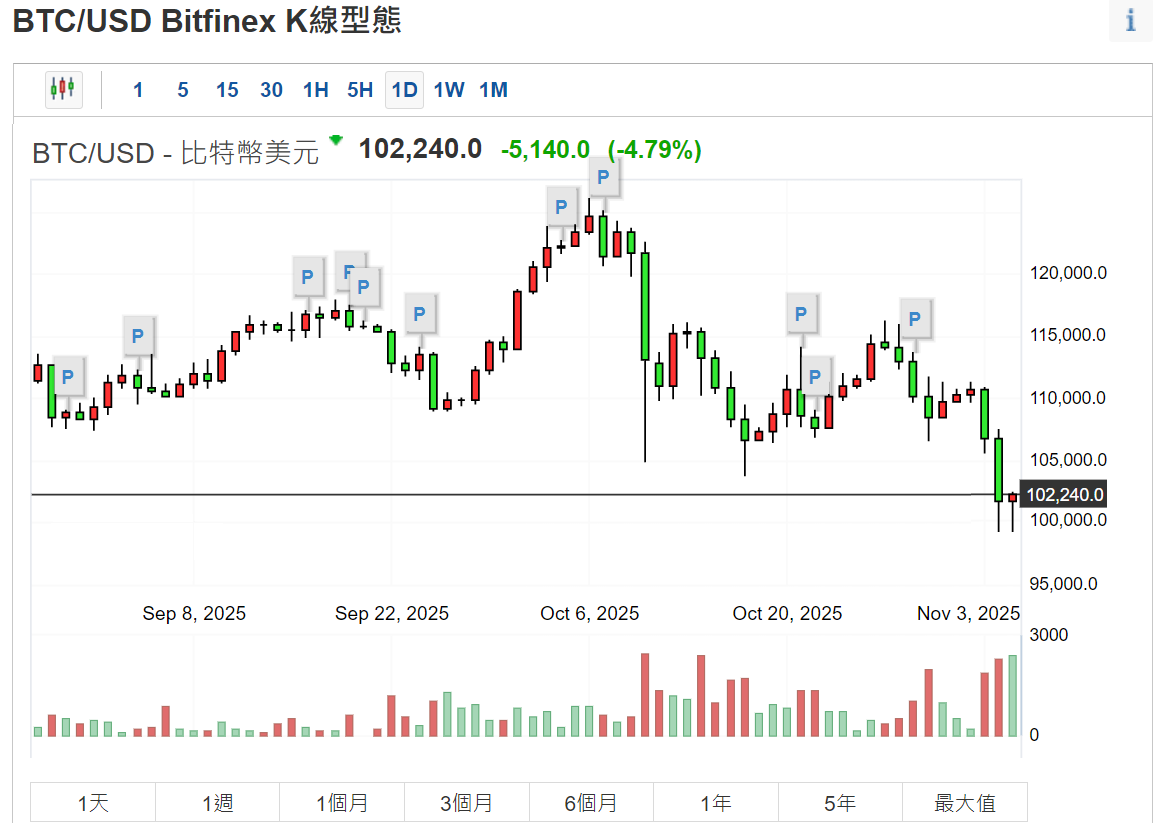Click the 102,240.0 price label on the axis
Screen dimensions: 1154x823
point(1065,493)
